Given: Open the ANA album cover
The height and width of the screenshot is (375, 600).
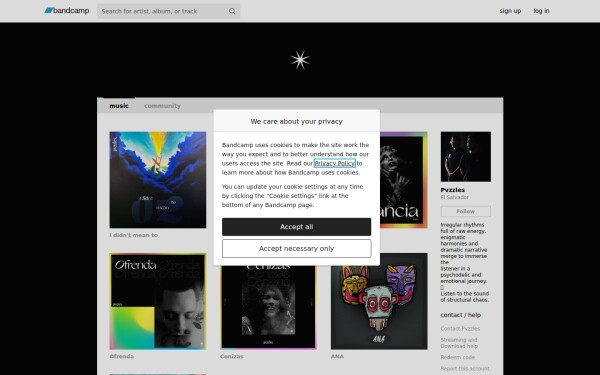Looking at the screenshot, I should click(379, 301).
